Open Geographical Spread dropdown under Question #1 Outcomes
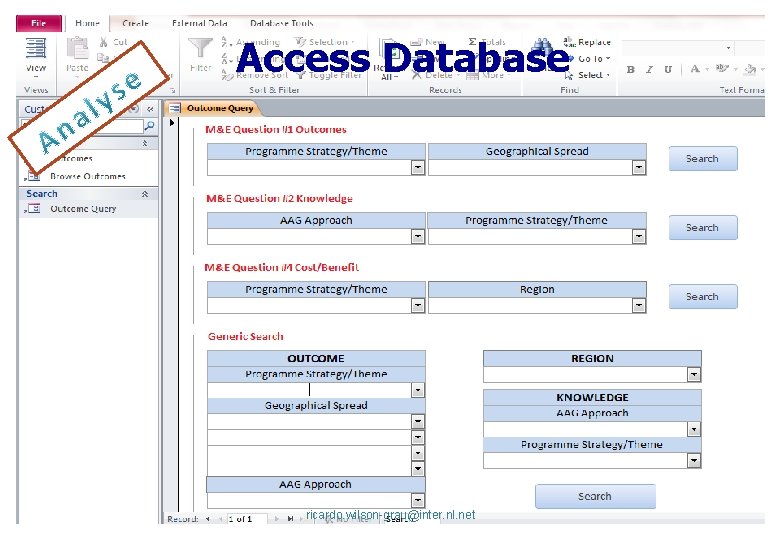 639,168
